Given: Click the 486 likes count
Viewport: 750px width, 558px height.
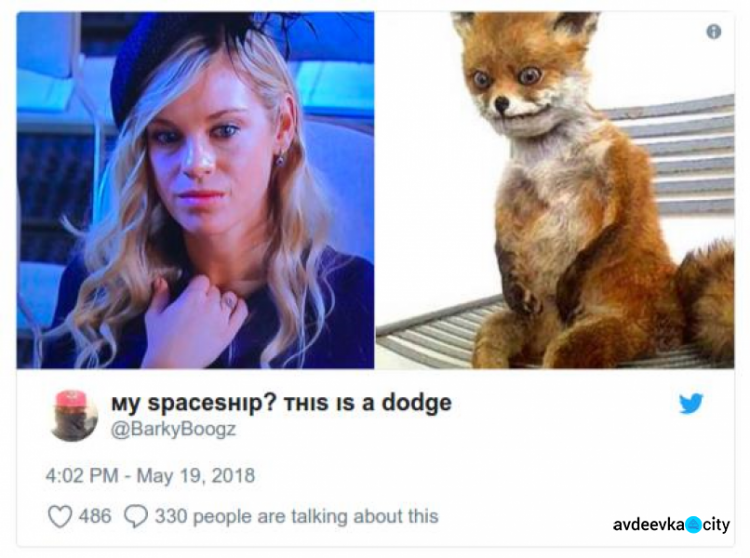Looking at the screenshot, I should (95, 516).
